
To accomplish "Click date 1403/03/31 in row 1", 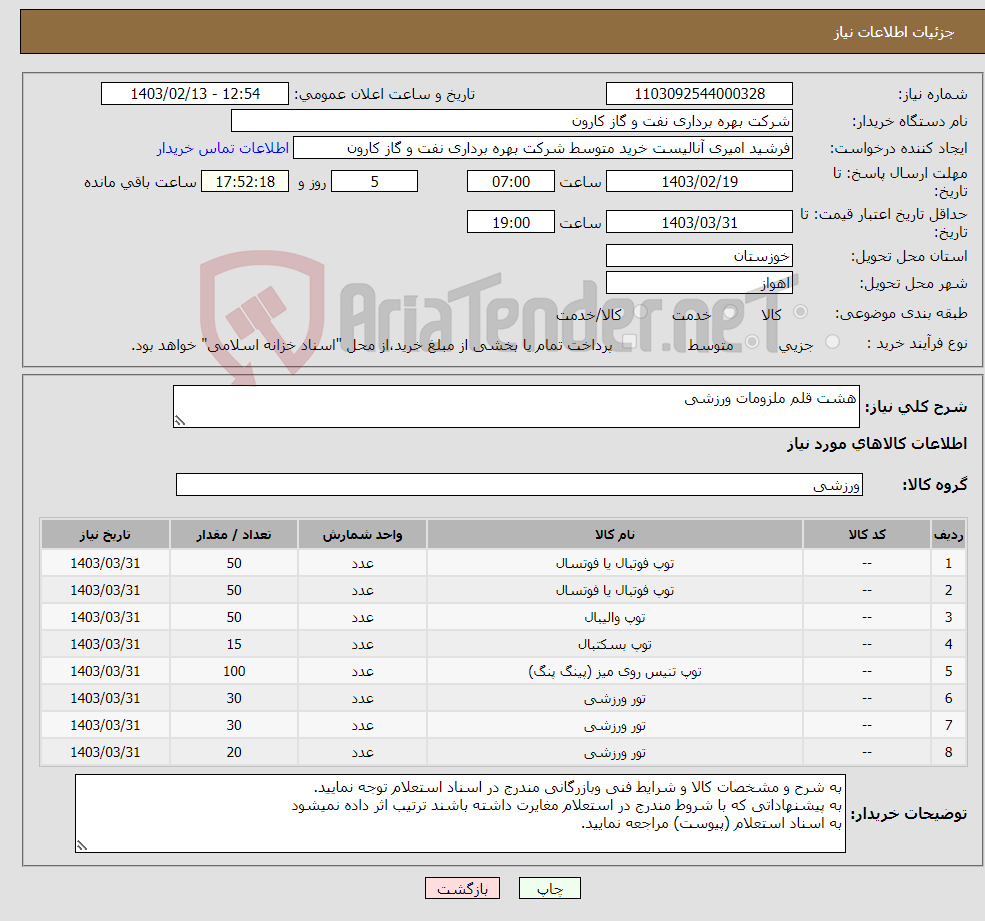I will coord(105,564).
